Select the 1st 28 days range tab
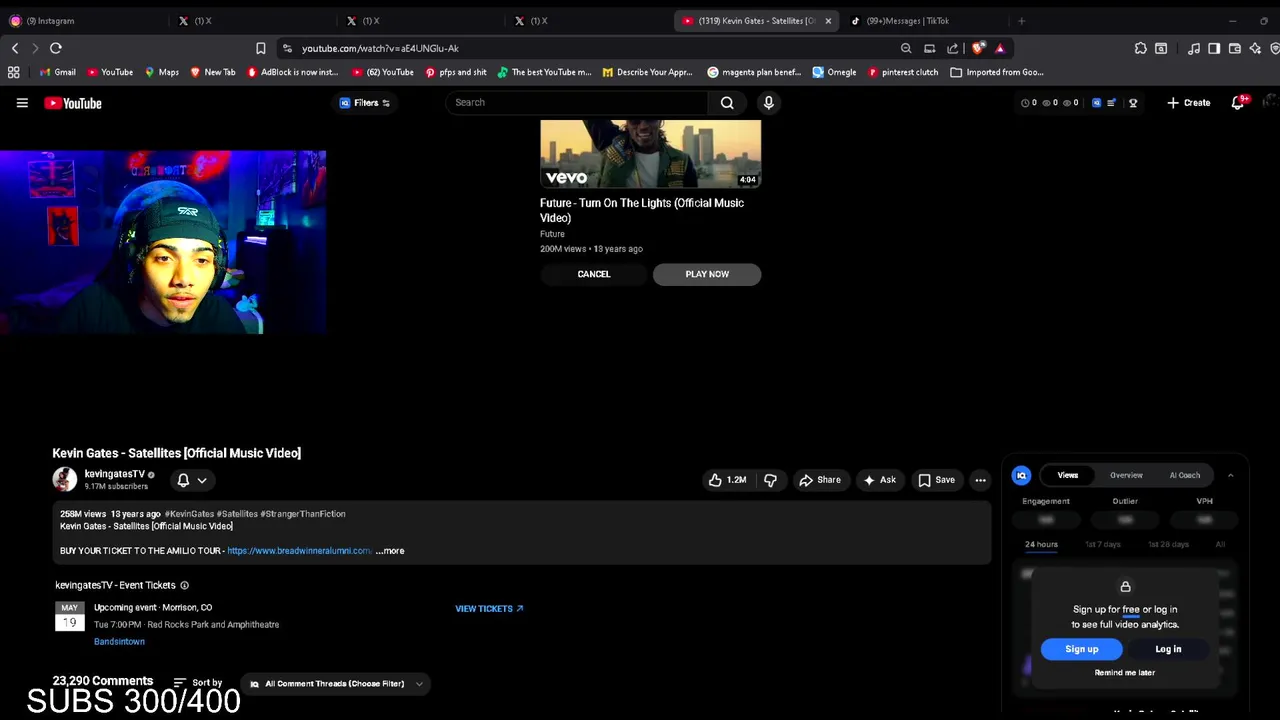Viewport: 1280px width, 720px height. (x=1168, y=545)
